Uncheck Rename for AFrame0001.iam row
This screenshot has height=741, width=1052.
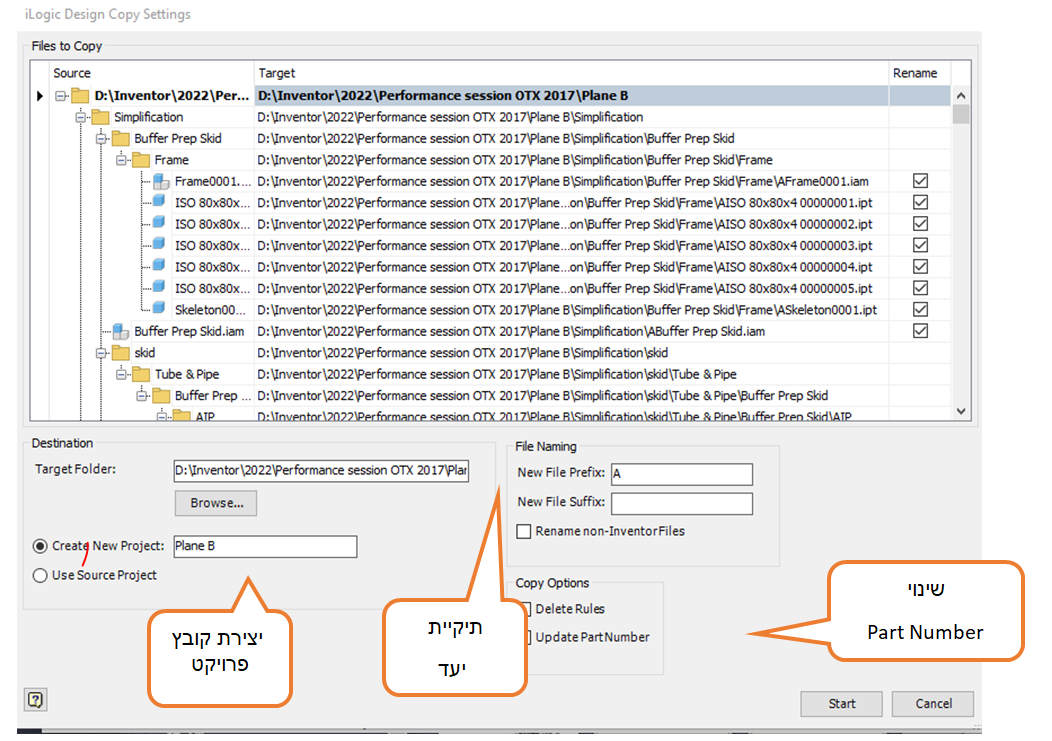(x=920, y=181)
